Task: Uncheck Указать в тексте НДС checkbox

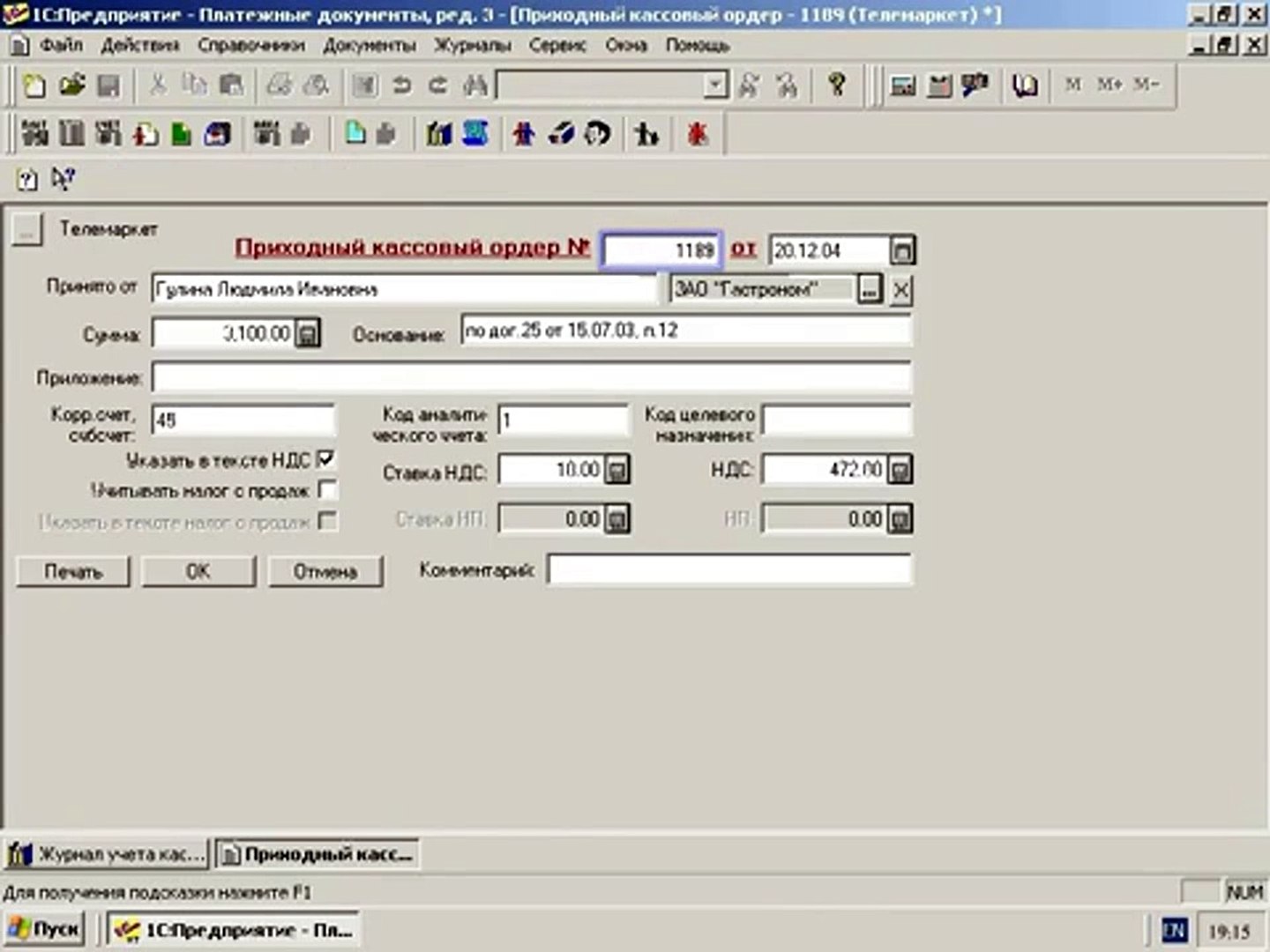Action: coord(326,459)
